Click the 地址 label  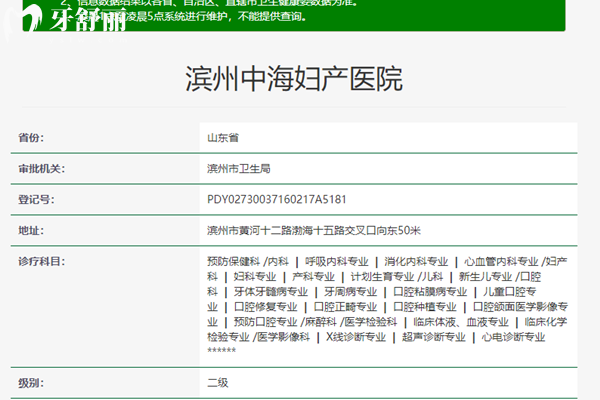pyautogui.click(x=31, y=230)
